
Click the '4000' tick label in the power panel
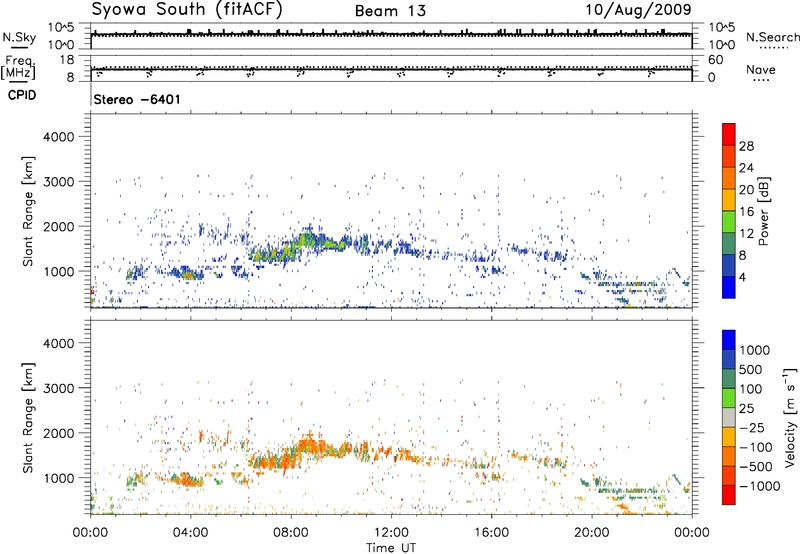[58, 137]
